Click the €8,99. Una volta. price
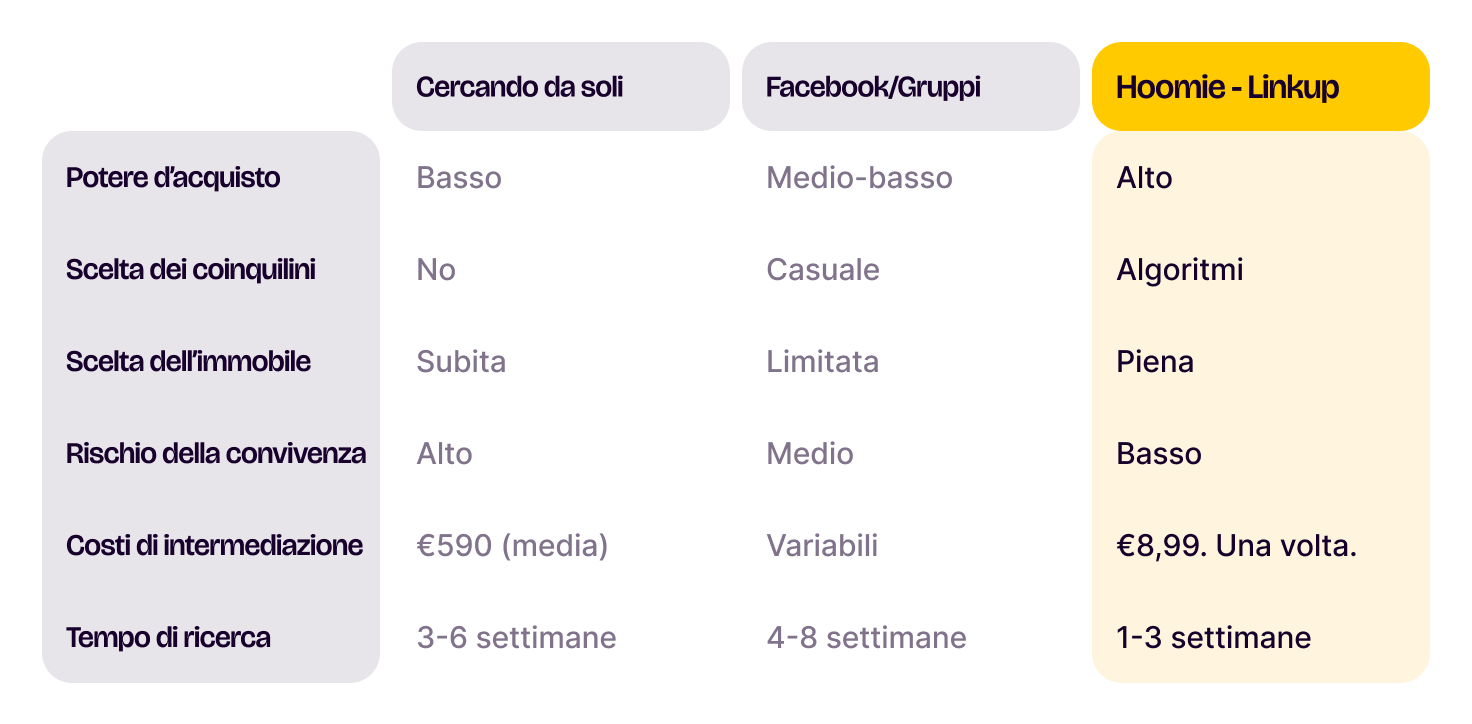1472x724 pixels. click(1236, 546)
